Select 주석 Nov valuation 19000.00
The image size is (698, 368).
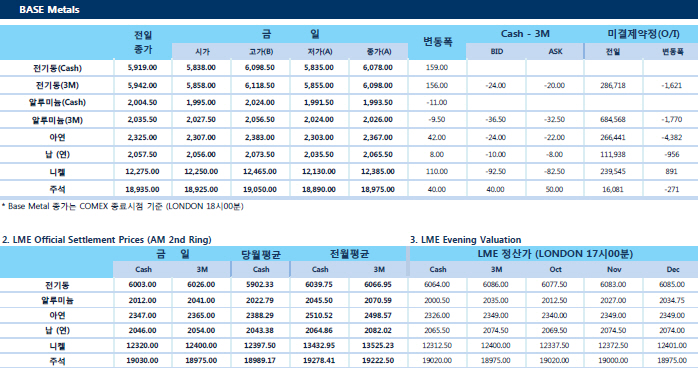coord(613,361)
